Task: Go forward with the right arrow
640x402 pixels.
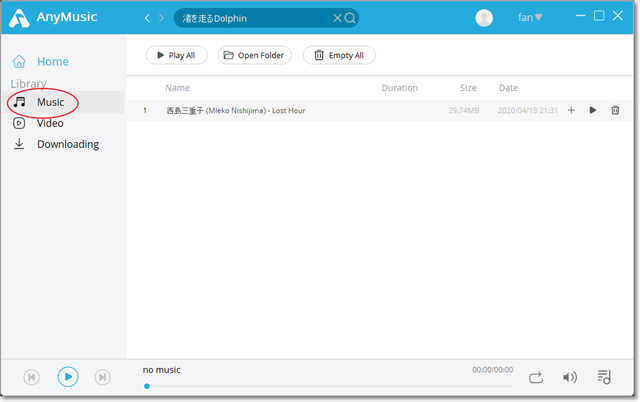Action: pyautogui.click(x=162, y=18)
